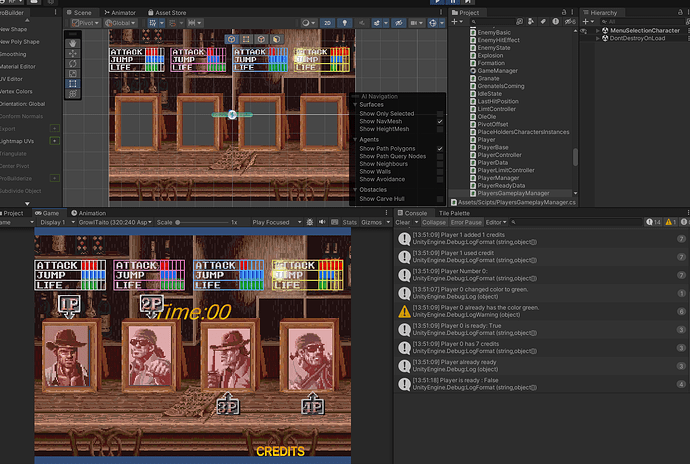Select the Rect tool in the Scene toolbar
This screenshot has height=464, width=690.
tap(73, 84)
